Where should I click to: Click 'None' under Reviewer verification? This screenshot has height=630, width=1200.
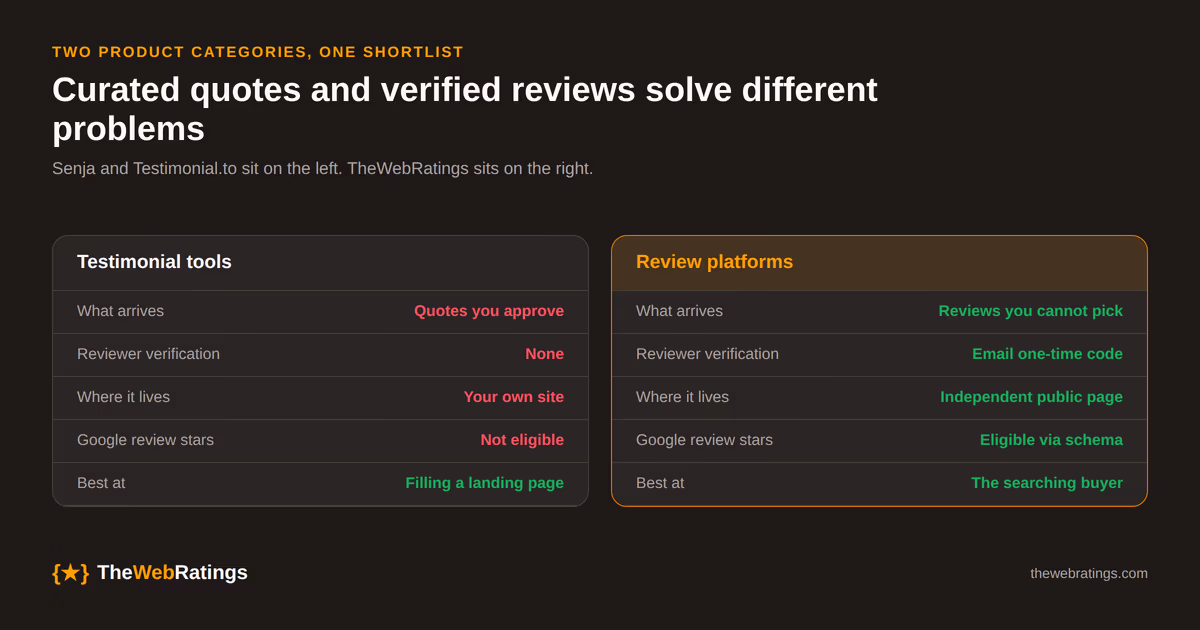tap(544, 354)
